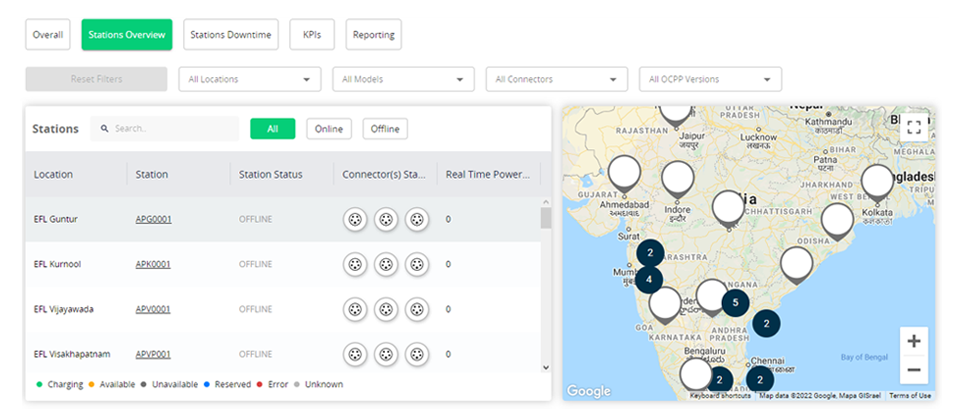Click the search magnifier icon

105,129
